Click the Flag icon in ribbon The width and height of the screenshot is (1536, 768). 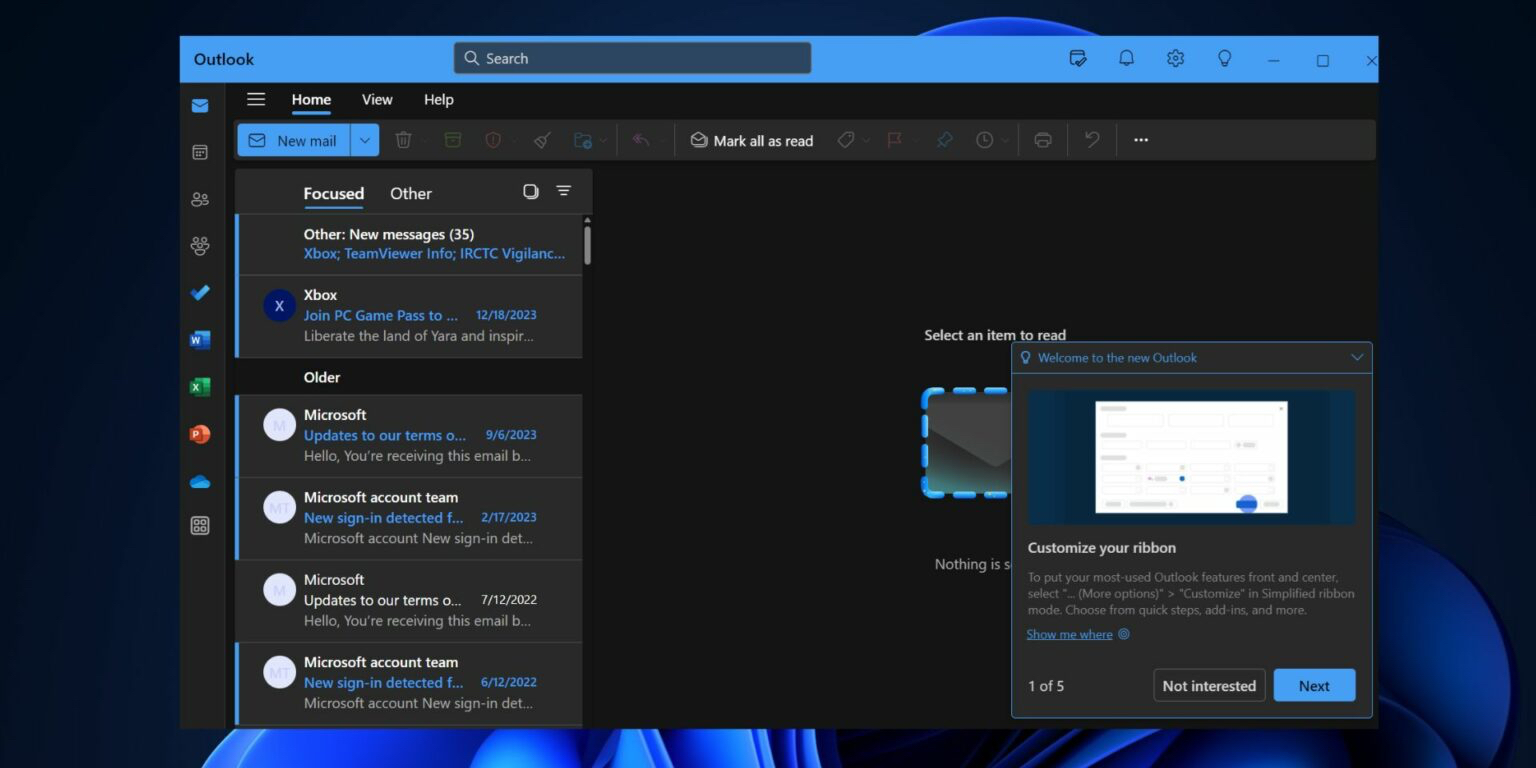tap(894, 141)
